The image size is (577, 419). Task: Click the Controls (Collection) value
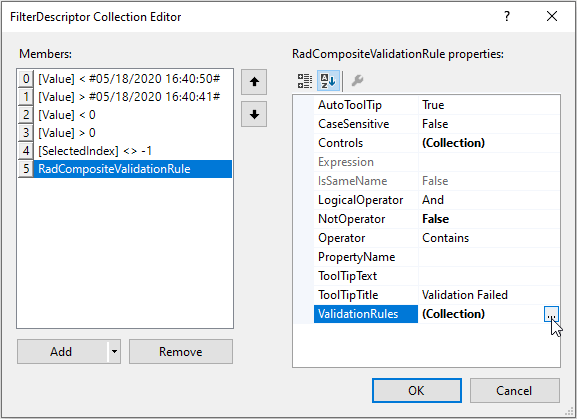point(453,143)
